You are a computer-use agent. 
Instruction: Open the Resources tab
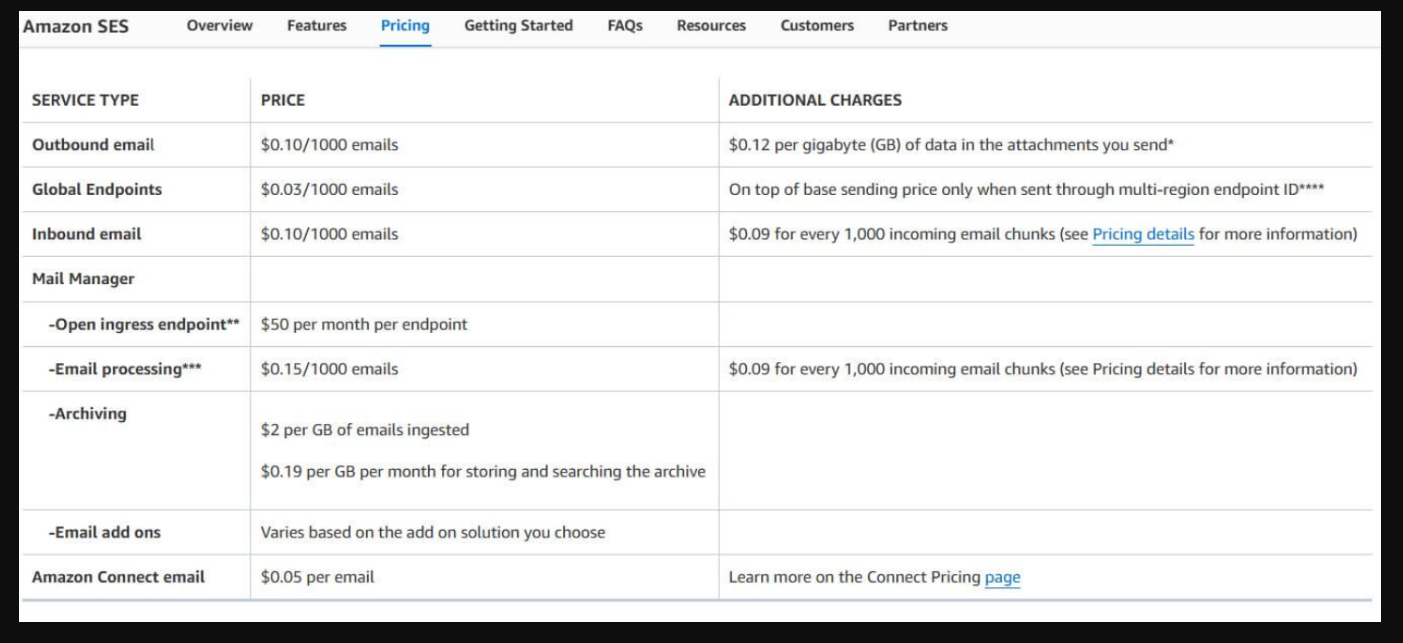point(711,26)
